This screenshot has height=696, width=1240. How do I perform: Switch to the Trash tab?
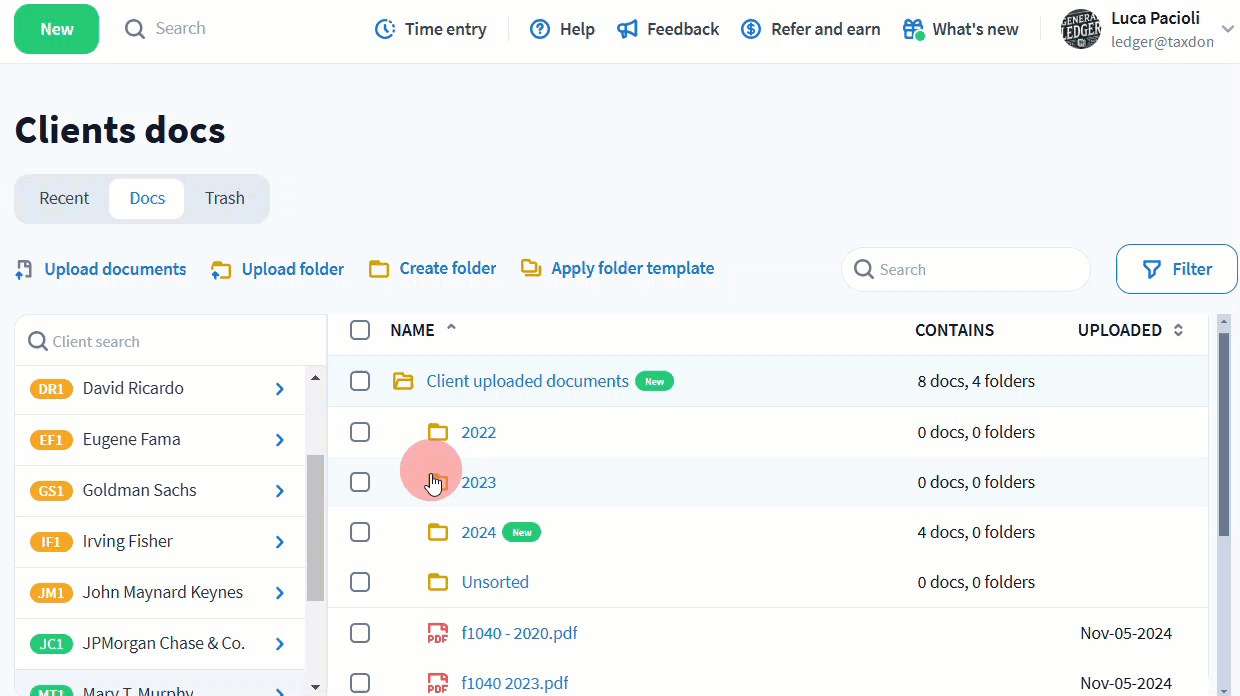pyautogui.click(x=225, y=198)
